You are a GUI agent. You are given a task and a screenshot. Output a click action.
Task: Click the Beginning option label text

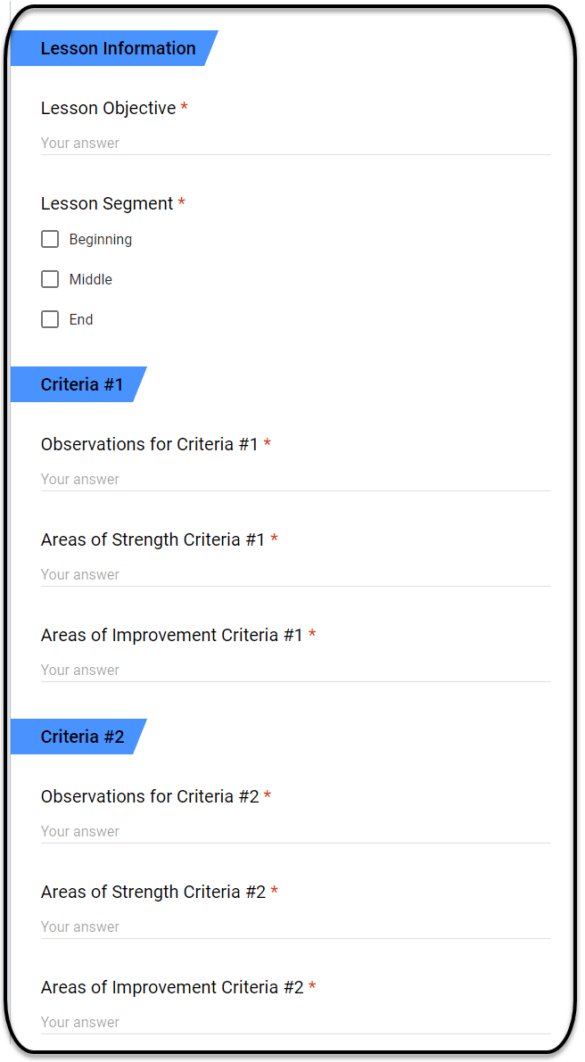tap(100, 239)
